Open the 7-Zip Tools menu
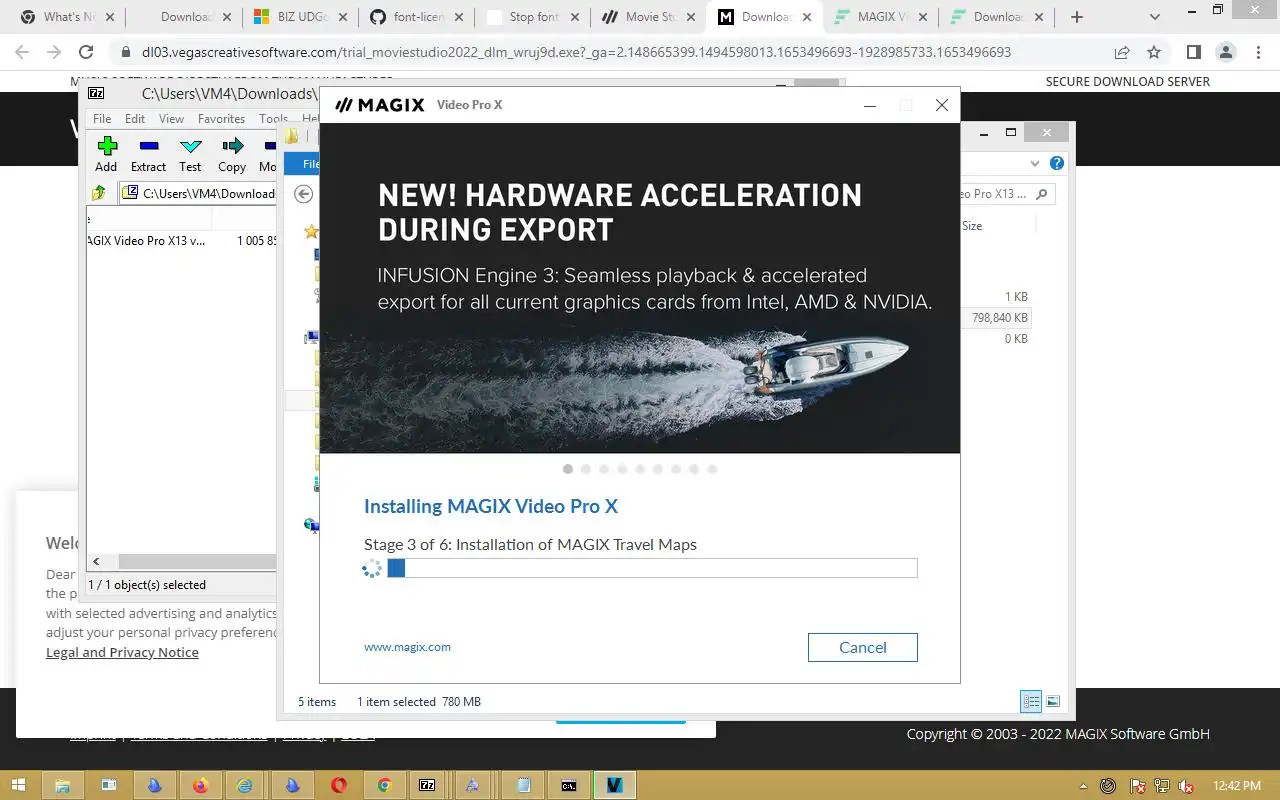This screenshot has width=1280, height=800. [x=273, y=118]
